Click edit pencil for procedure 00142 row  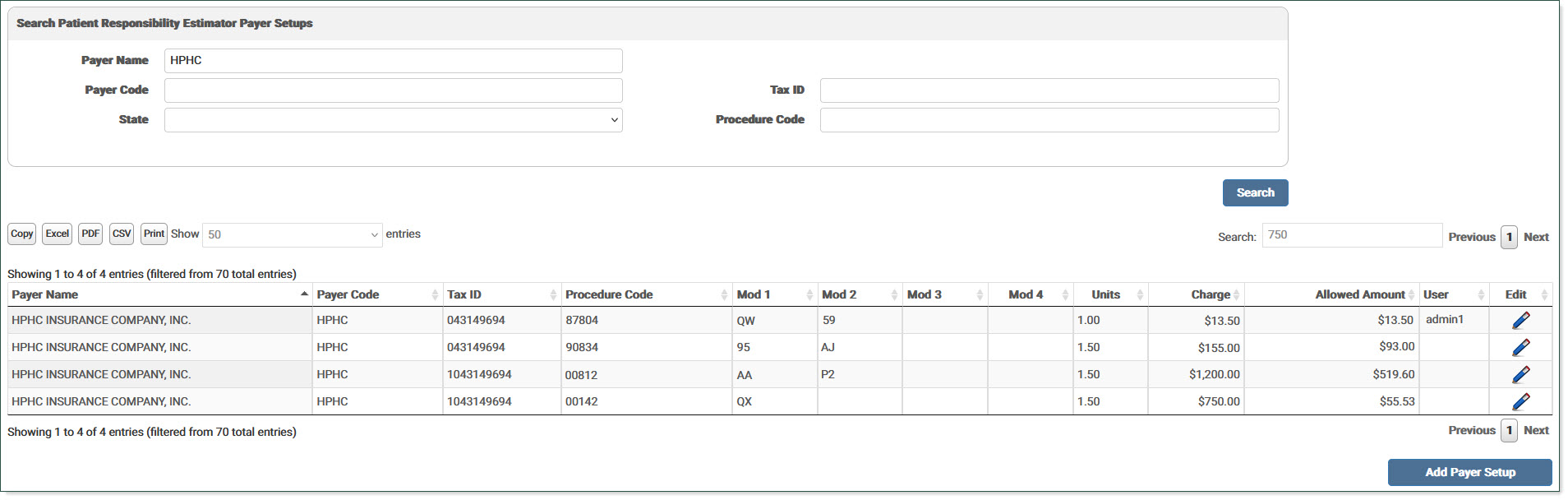pos(1520,402)
